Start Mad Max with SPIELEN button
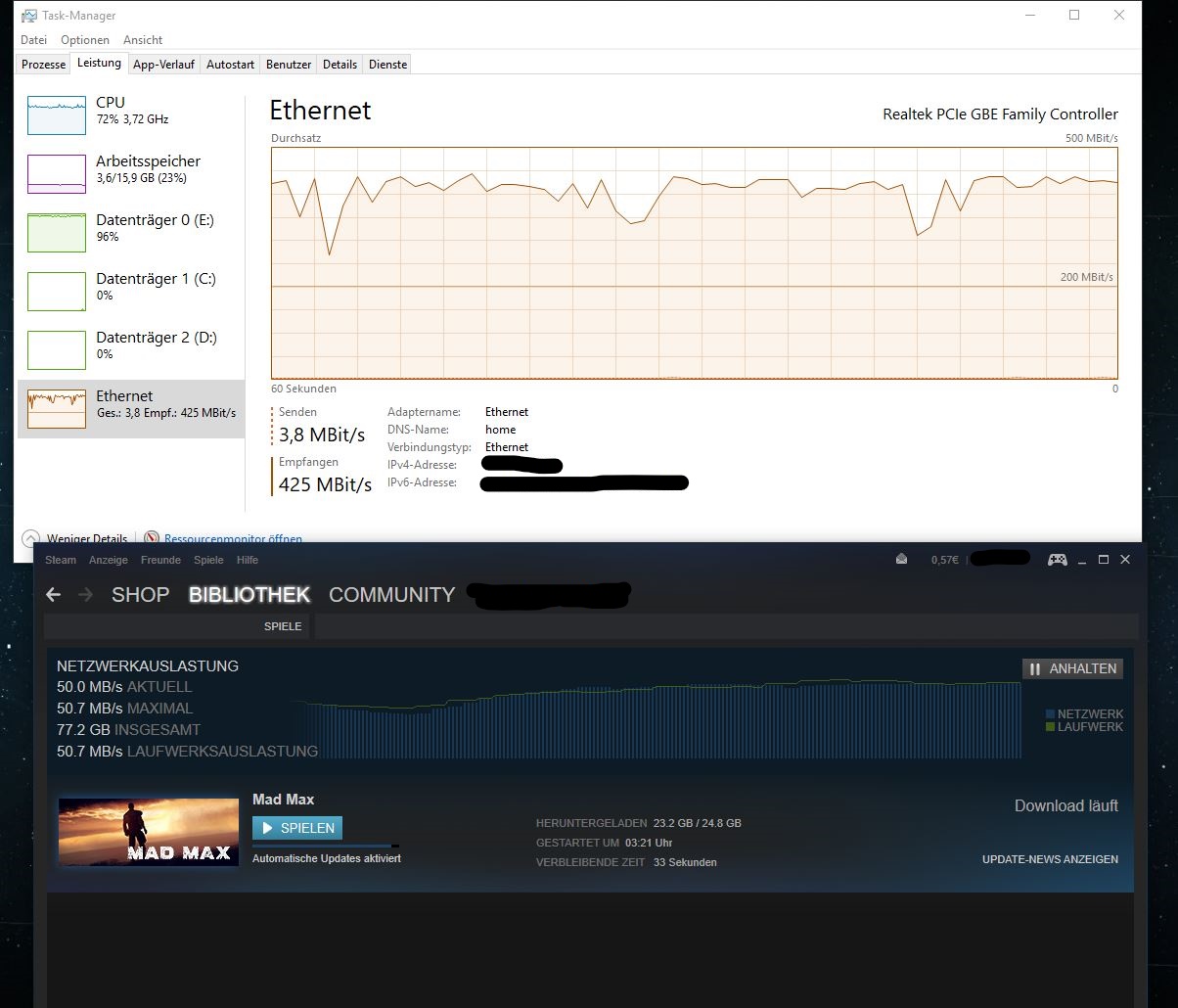1178x1008 pixels. [297, 828]
